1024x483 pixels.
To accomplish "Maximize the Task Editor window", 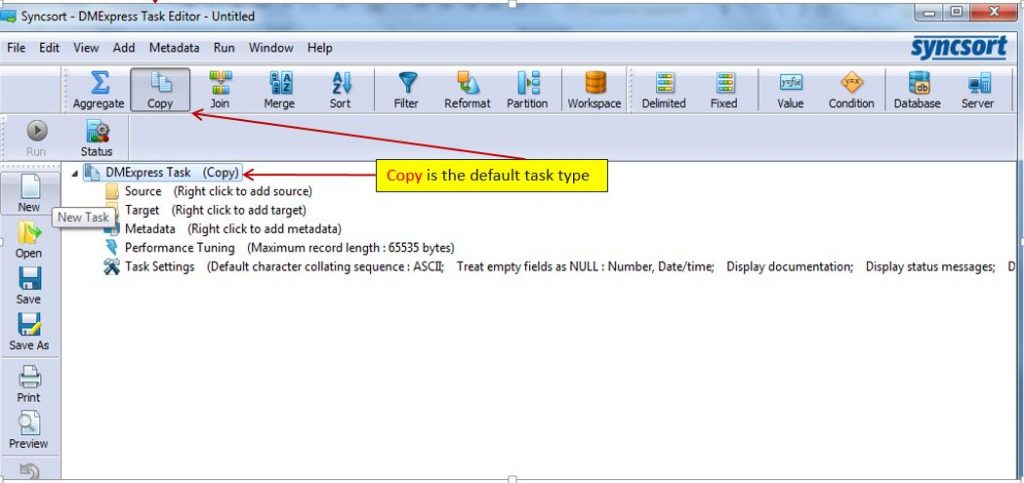I will tap(956, 11).
